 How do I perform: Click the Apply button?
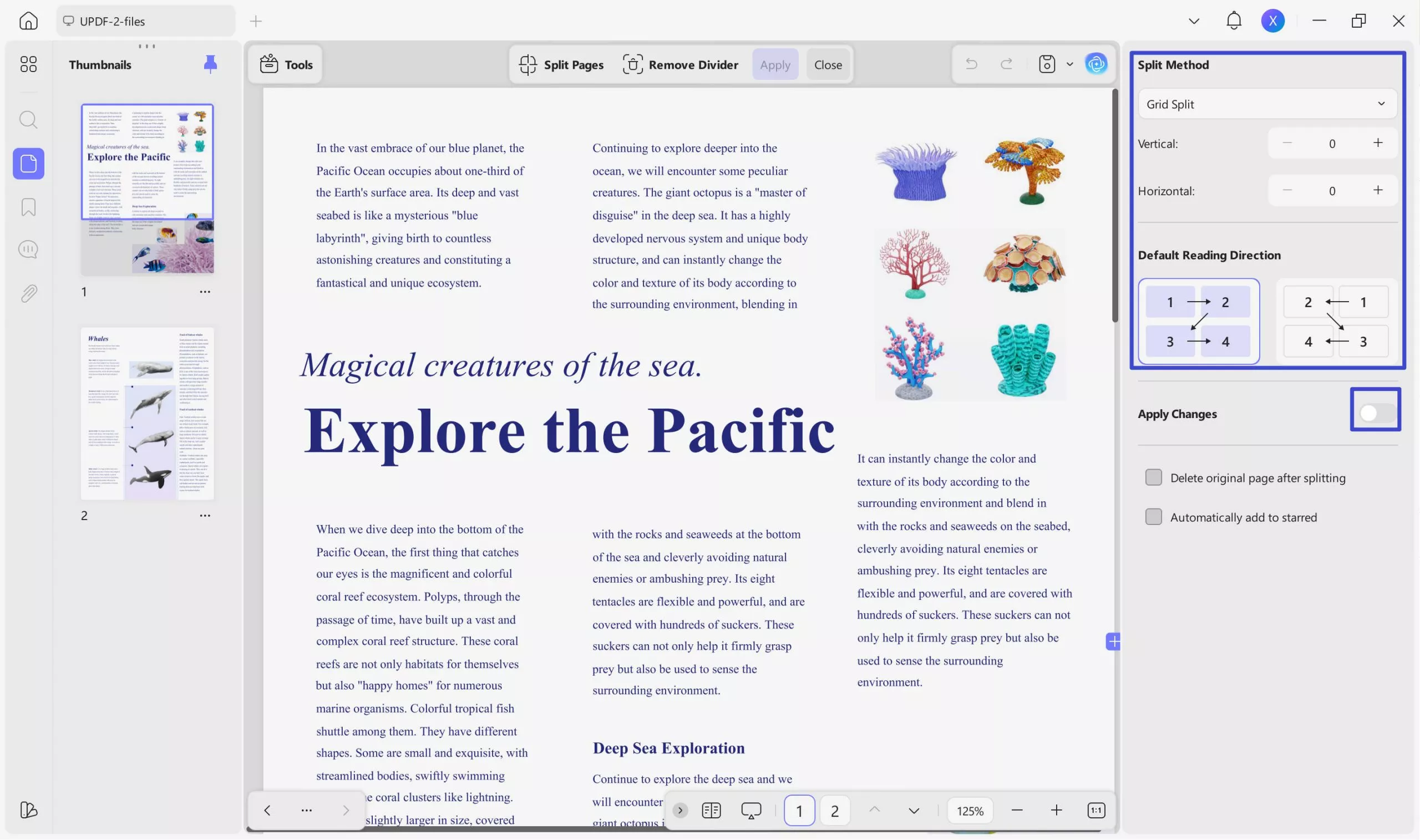coord(775,64)
